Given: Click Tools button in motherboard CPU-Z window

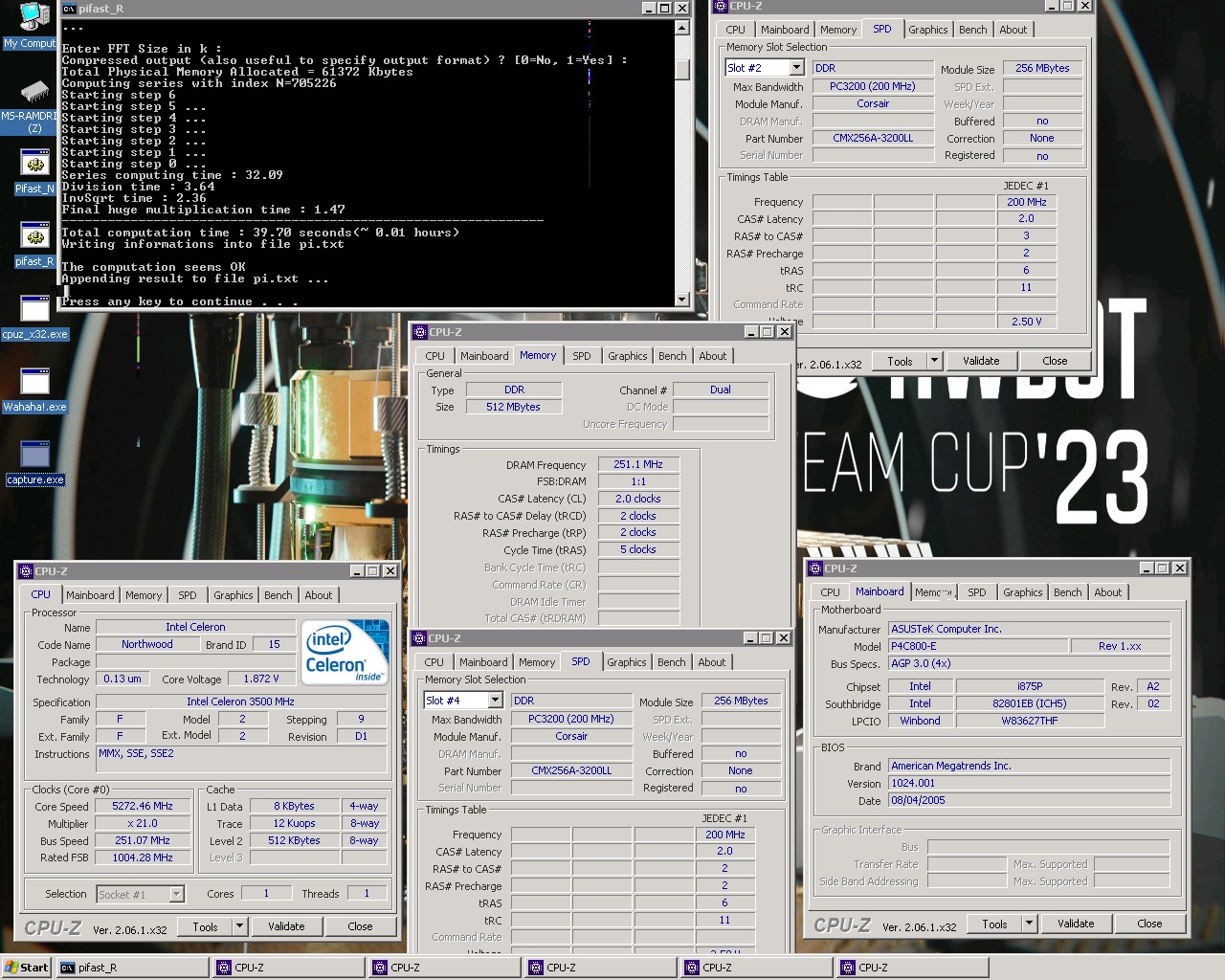Looking at the screenshot, I should (994, 924).
